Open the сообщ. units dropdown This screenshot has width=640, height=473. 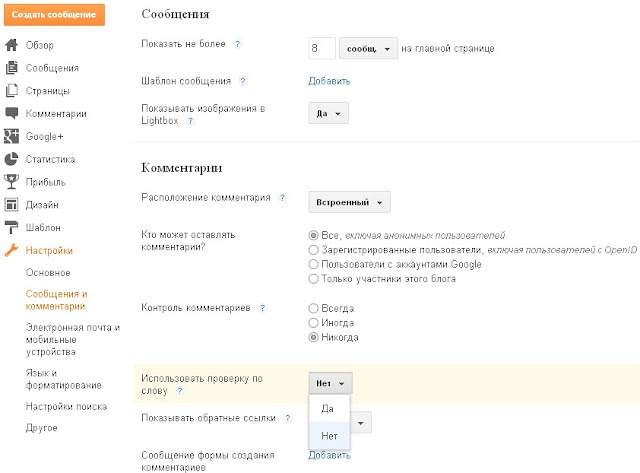(369, 49)
